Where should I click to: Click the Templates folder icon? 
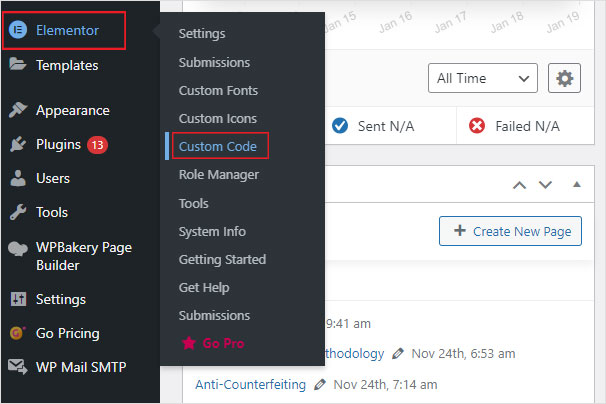(18, 64)
